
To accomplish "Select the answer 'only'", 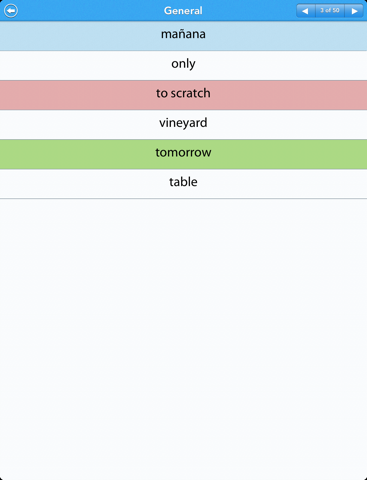I will [183, 65].
